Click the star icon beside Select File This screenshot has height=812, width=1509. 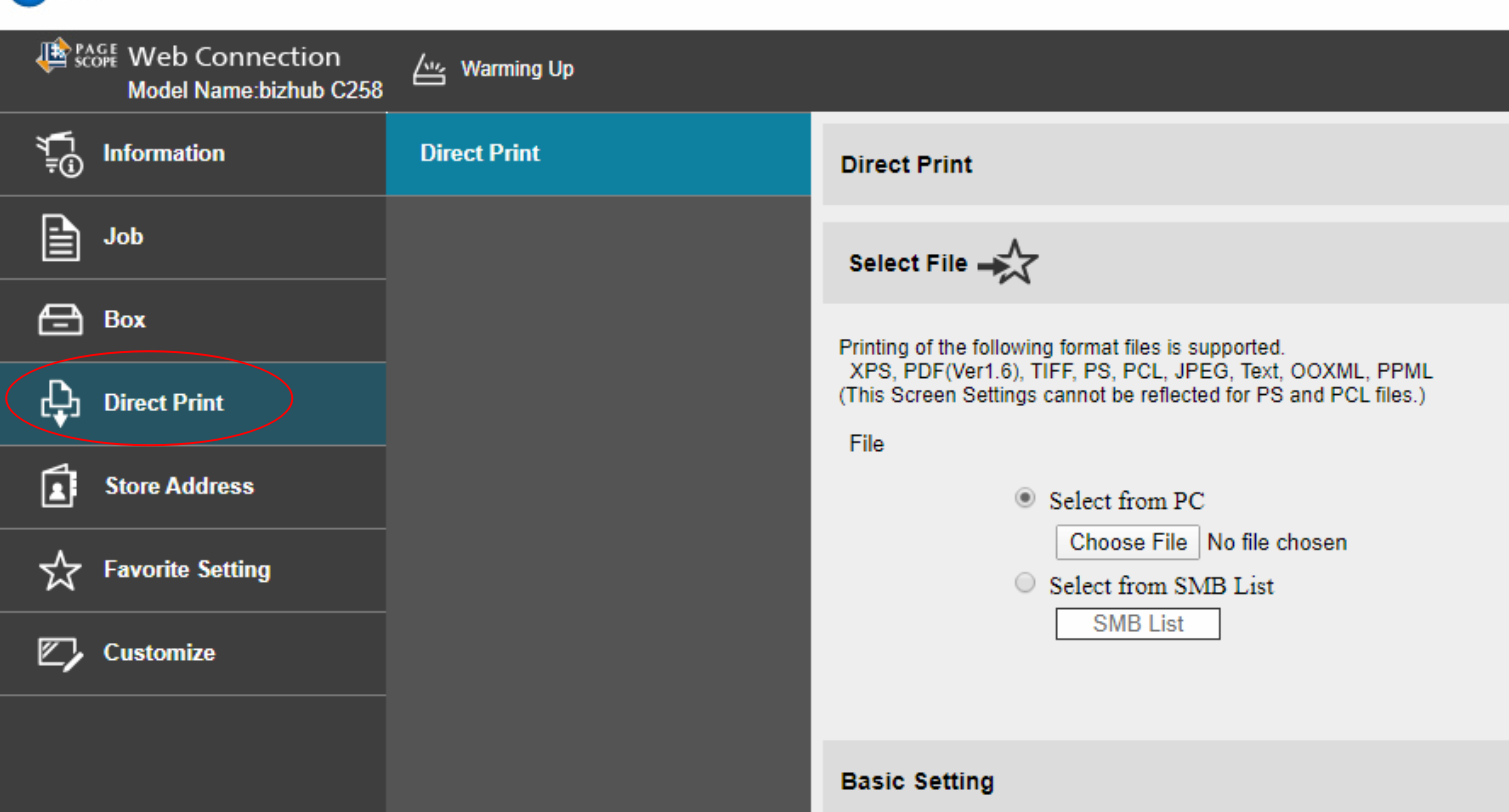1010,264
